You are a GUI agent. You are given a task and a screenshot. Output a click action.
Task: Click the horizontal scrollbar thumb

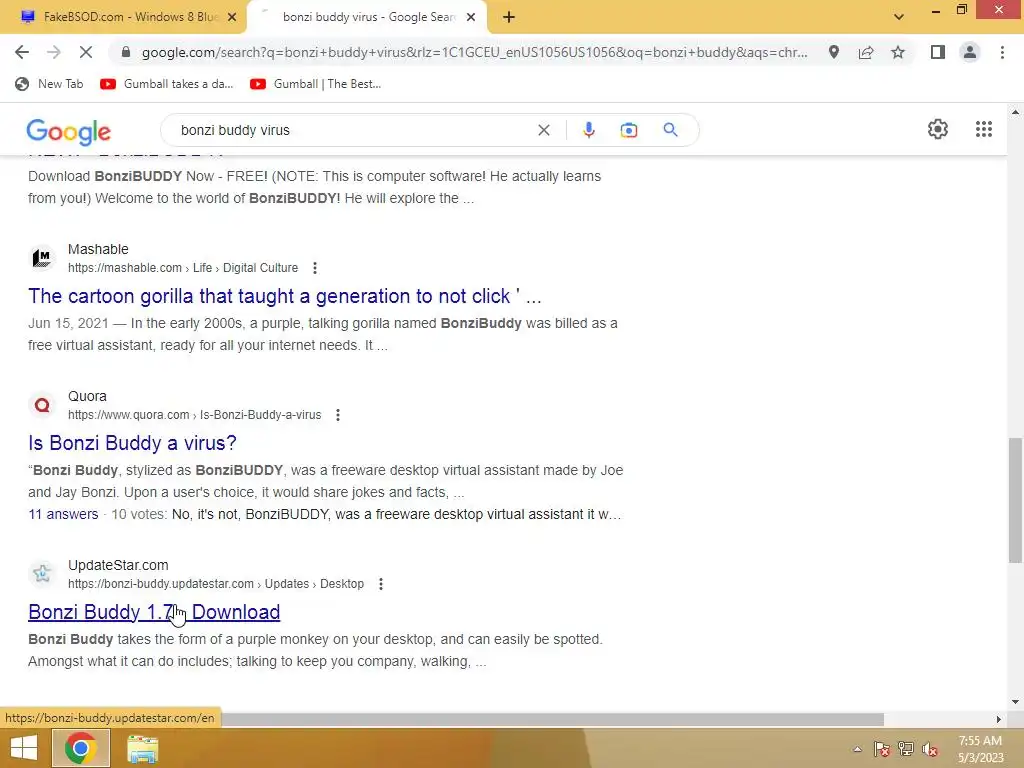552,719
